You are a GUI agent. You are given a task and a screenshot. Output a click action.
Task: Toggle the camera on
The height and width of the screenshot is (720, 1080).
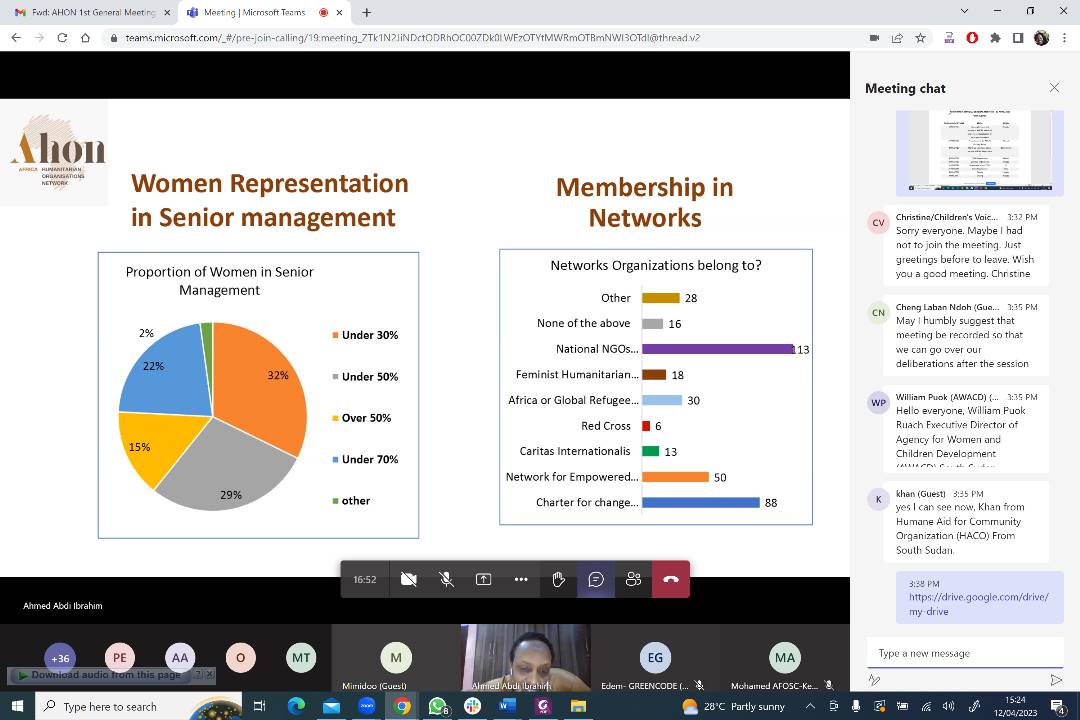point(409,579)
